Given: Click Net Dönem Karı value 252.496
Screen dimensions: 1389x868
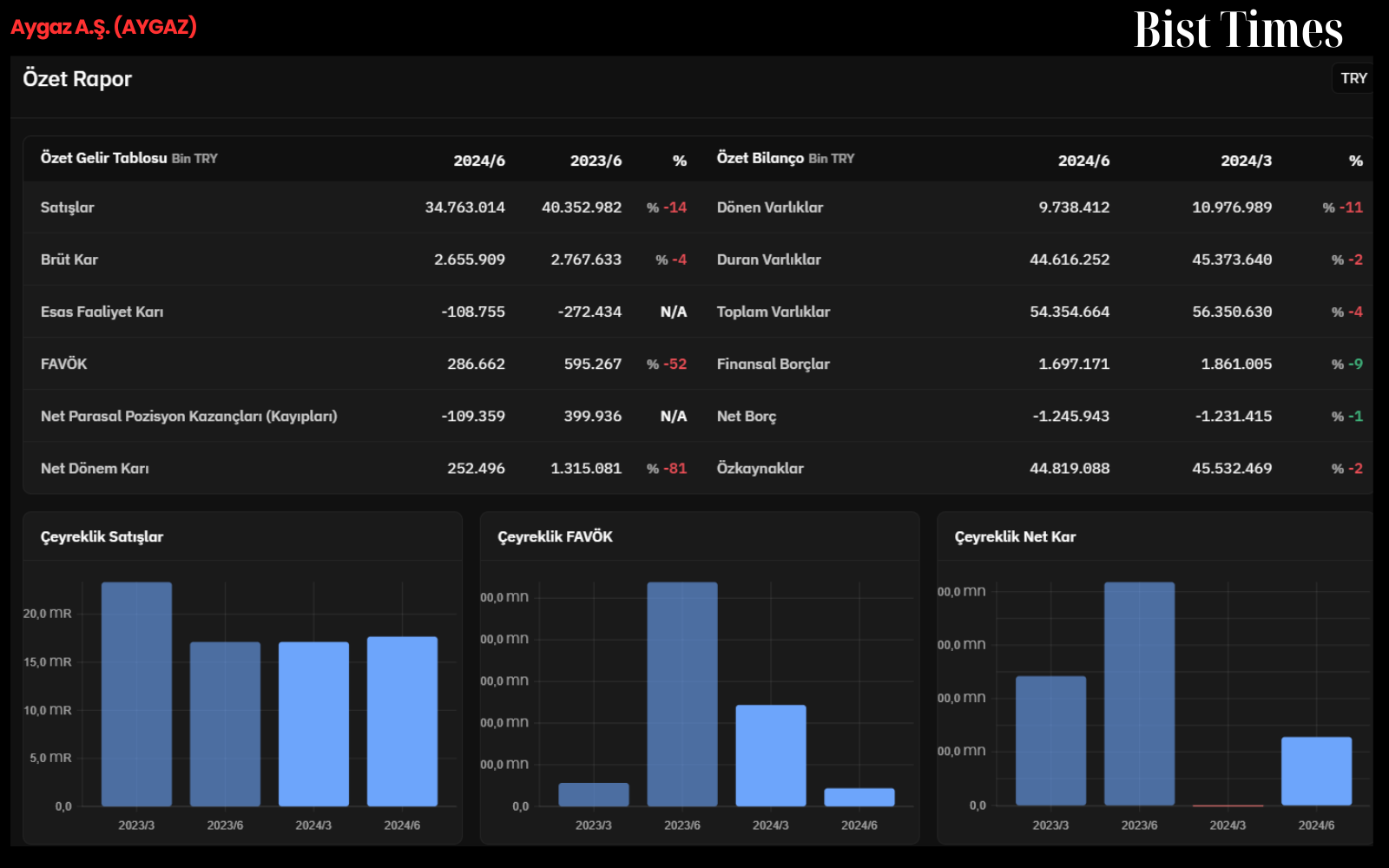Looking at the screenshot, I should click(476, 468).
